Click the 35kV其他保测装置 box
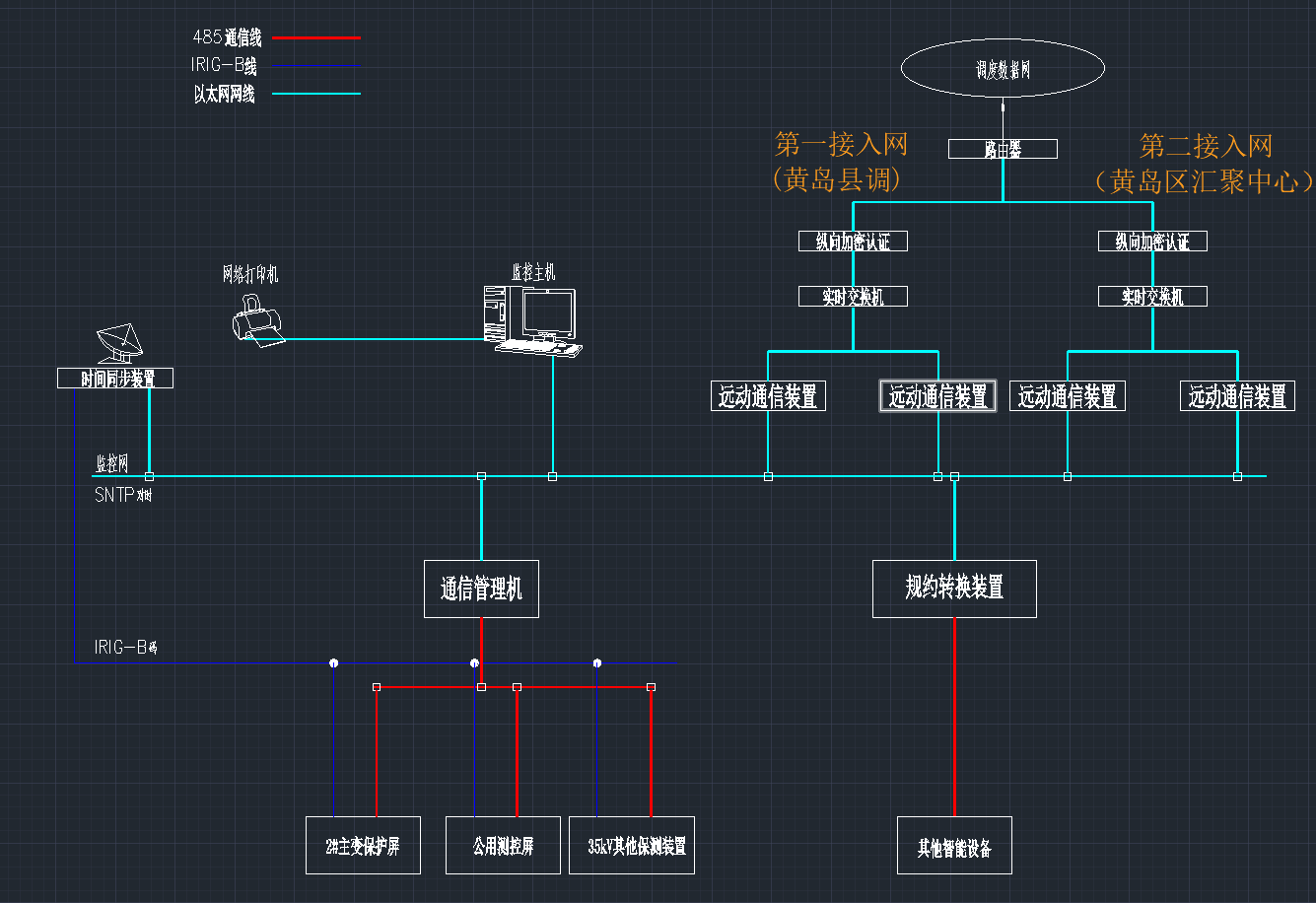1316x903 pixels. [632, 845]
